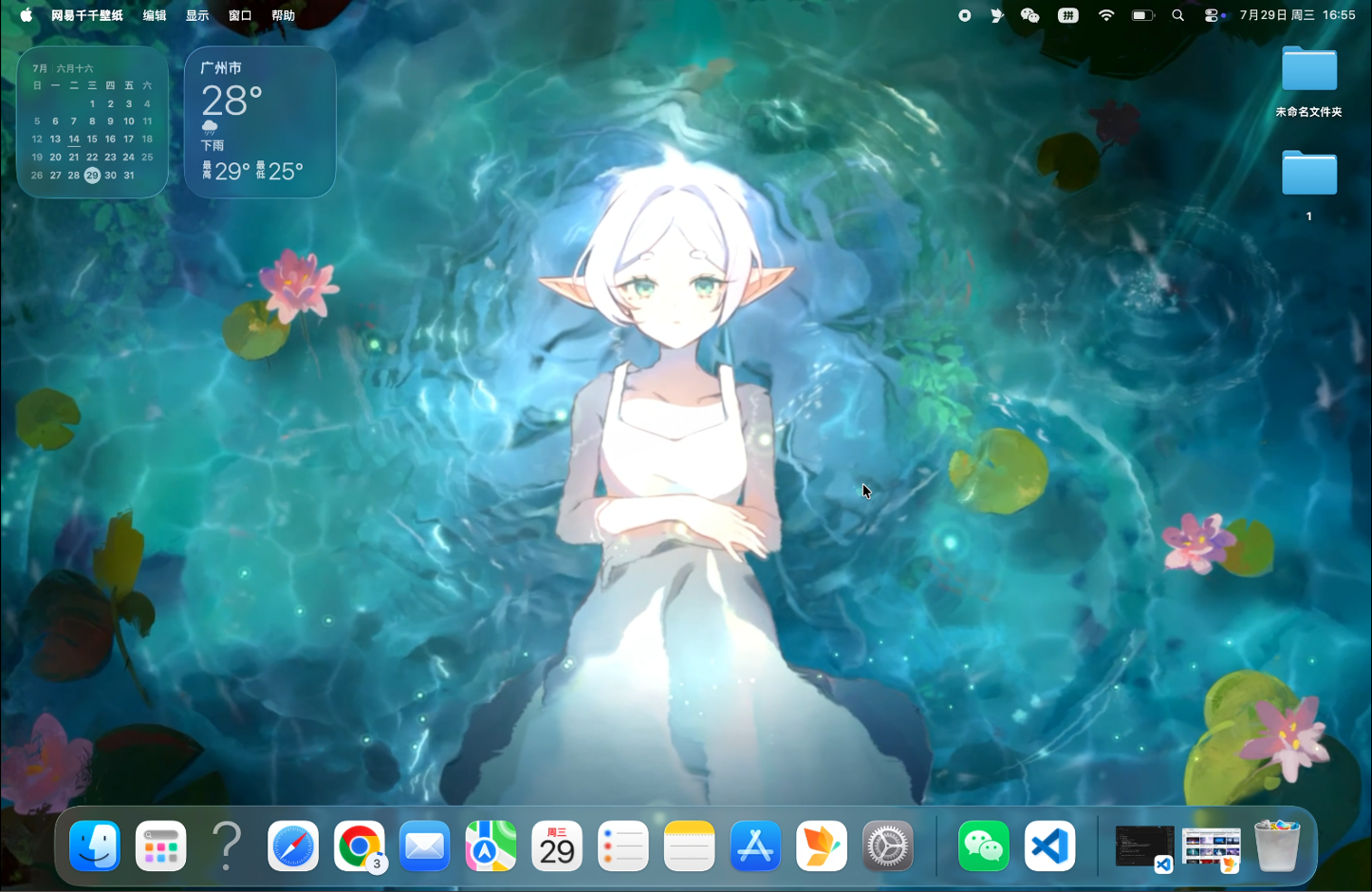The height and width of the screenshot is (892, 1372).
Task: Click highlighted day 29 in the calendar widget
Action: pyautogui.click(x=92, y=175)
